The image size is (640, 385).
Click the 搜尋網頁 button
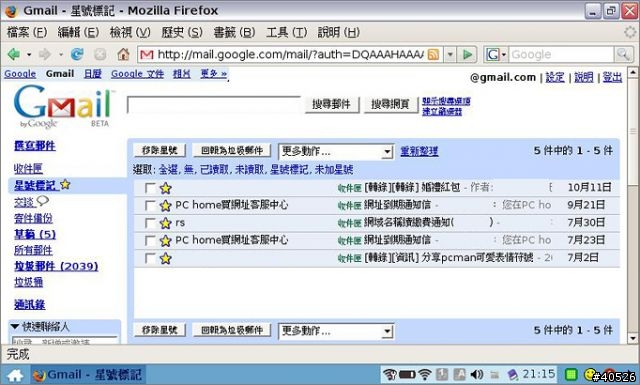point(390,105)
